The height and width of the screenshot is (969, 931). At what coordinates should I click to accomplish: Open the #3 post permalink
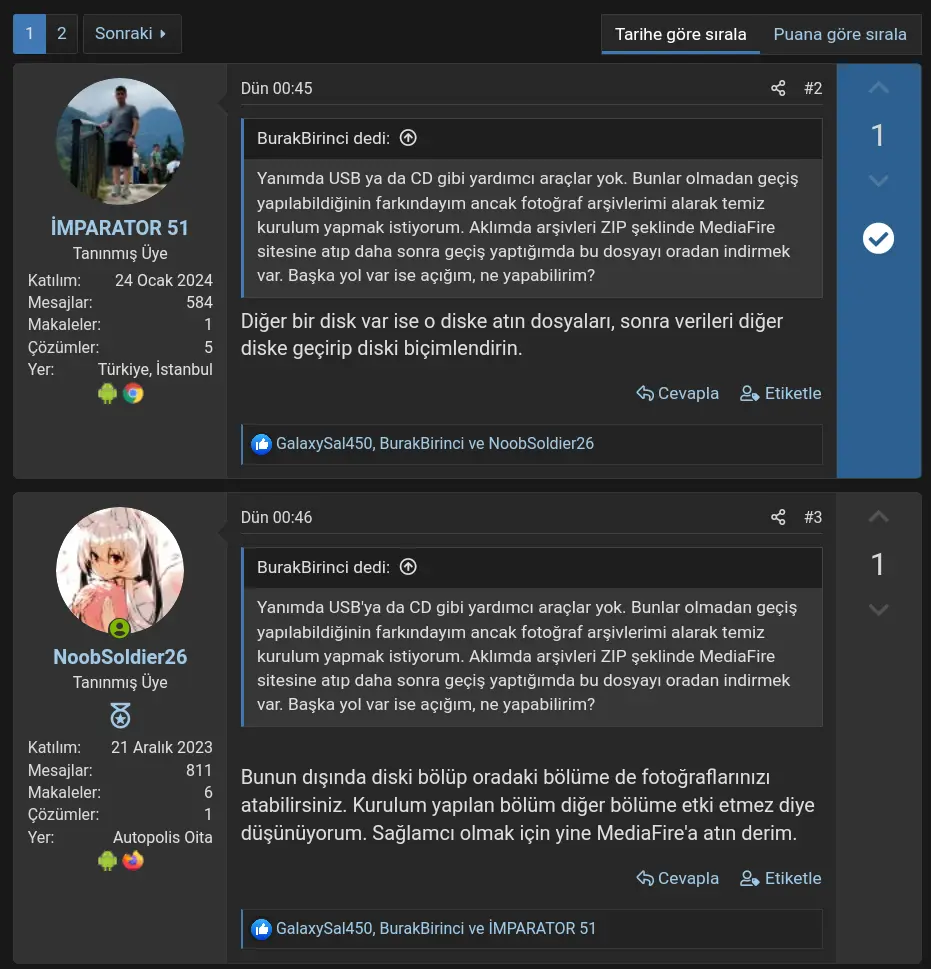click(813, 517)
